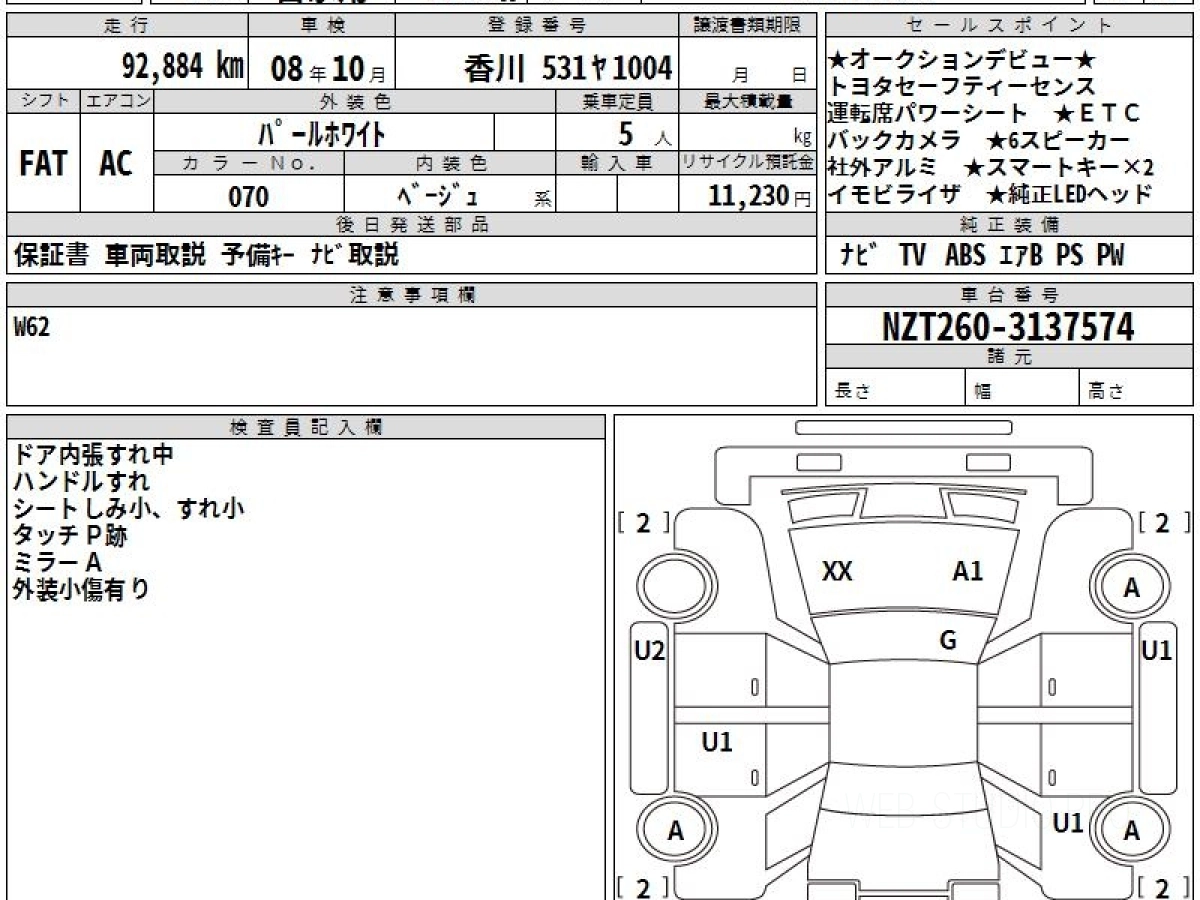Select the note シートしみ小、すれ小
This screenshot has width=1200, height=900.
[x=129, y=508]
